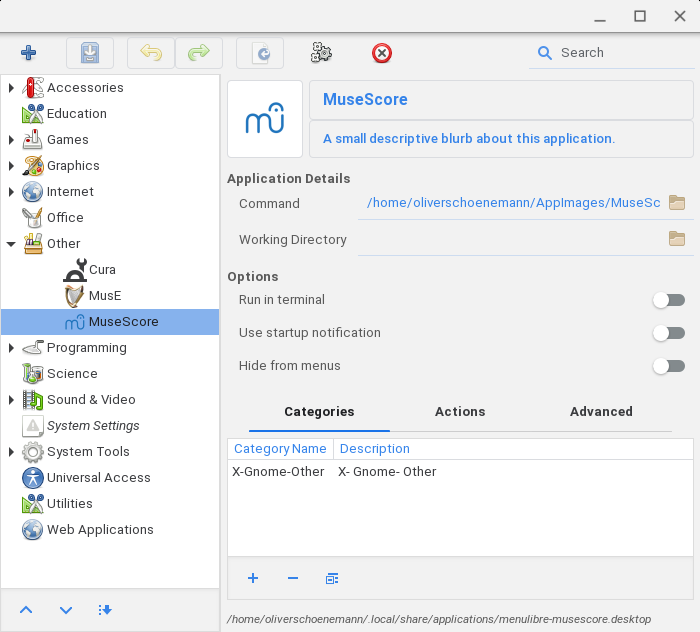Sort by Category Name column header
This screenshot has width=700, height=632.
click(280, 449)
